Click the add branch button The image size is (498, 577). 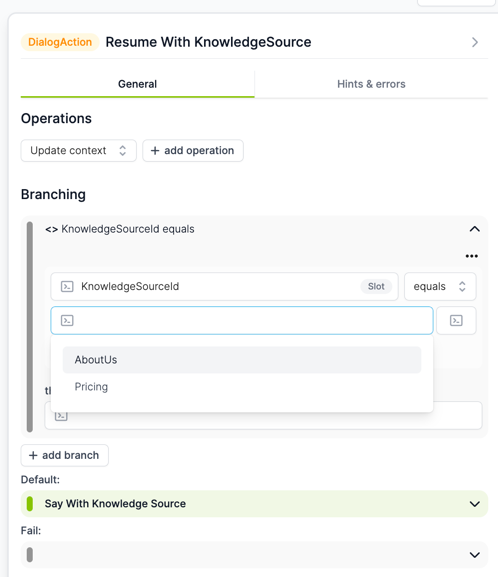64,455
